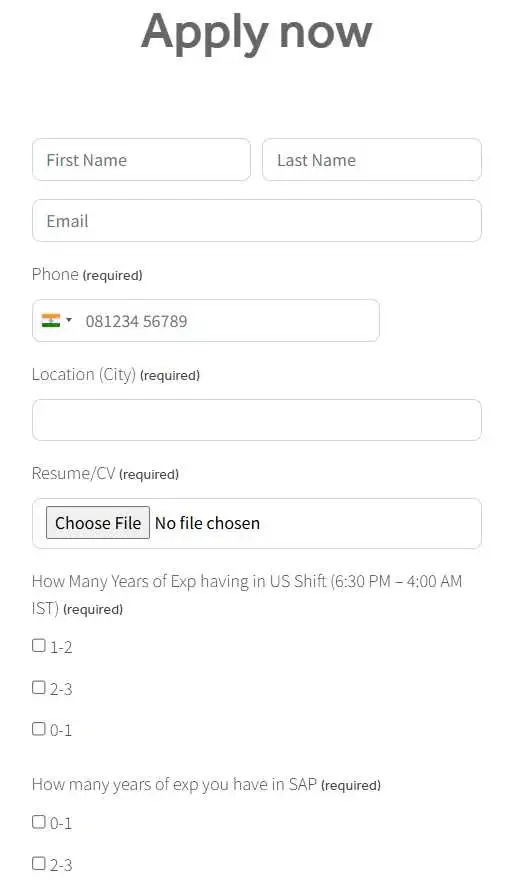The height and width of the screenshot is (886, 531).
Task: Tick the 2-3 years US Shift checkbox
Action: point(38,687)
